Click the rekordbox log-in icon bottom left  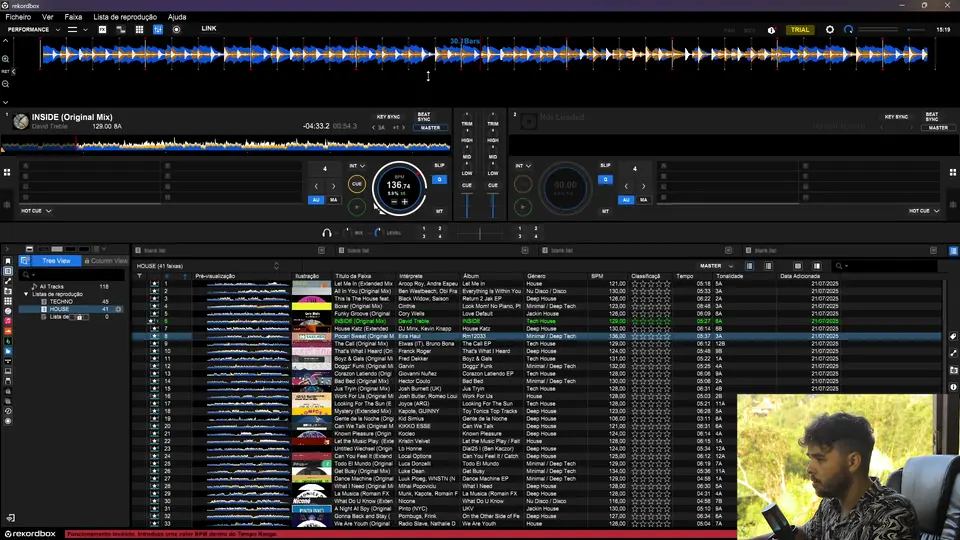click(10, 519)
